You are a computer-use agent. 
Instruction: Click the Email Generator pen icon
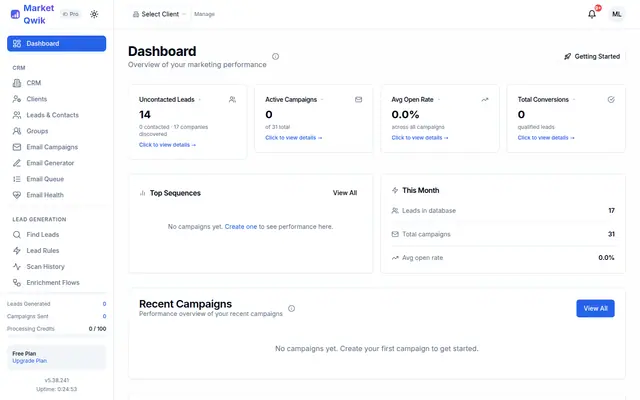(x=17, y=163)
